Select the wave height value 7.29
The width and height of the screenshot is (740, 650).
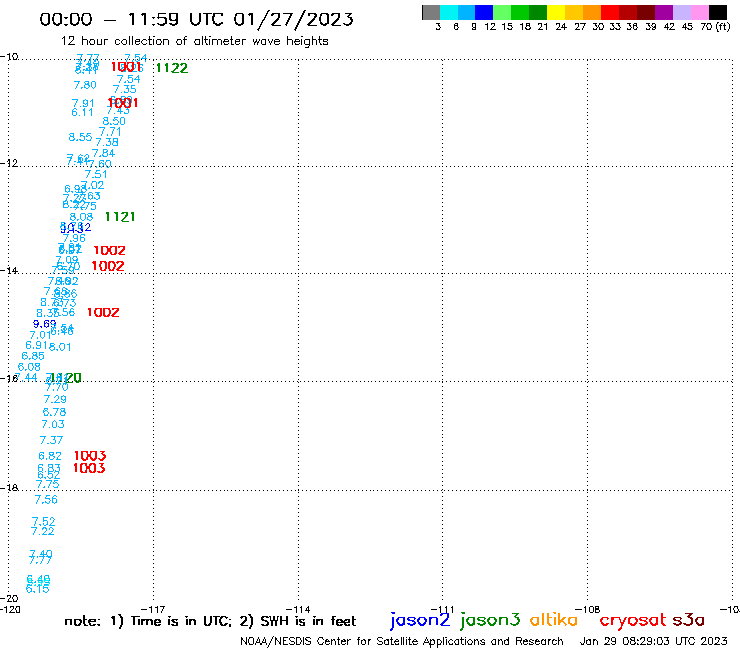(x=55, y=399)
